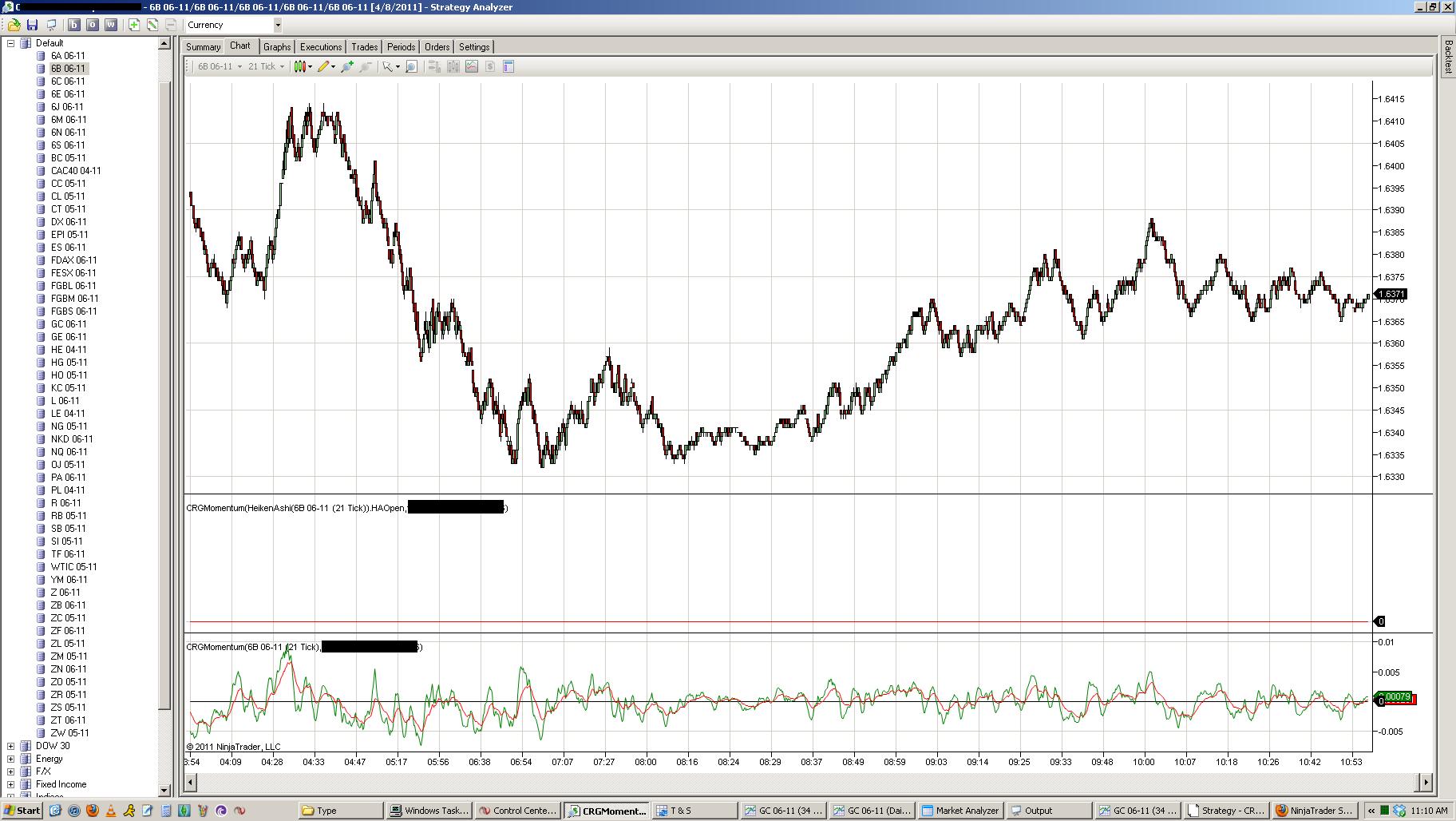The height and width of the screenshot is (821, 1456).
Task: Select the ES 06-11 instrument
Action: (68, 248)
